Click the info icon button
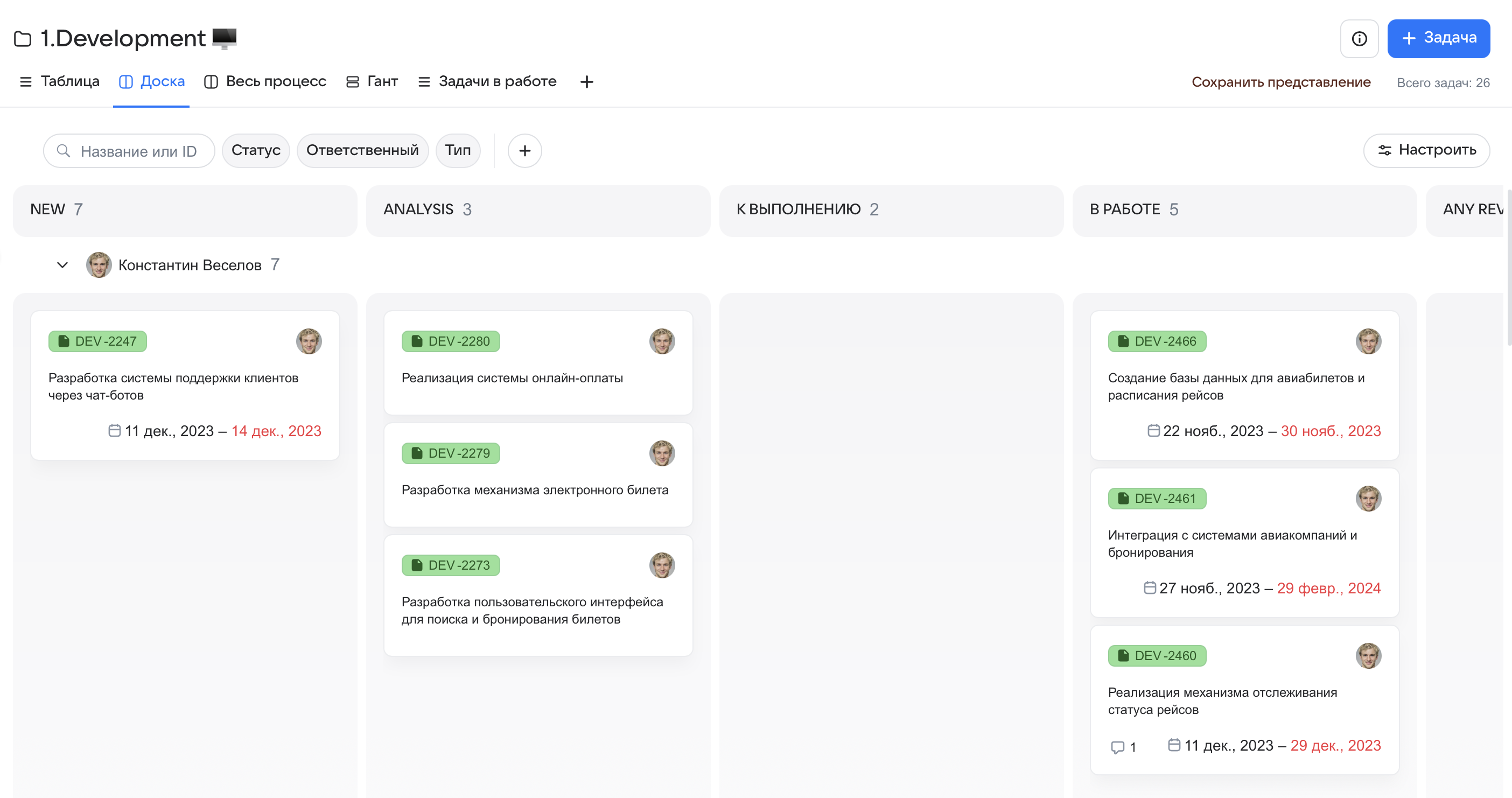Screen dimensions: 1512x798 1359,39
